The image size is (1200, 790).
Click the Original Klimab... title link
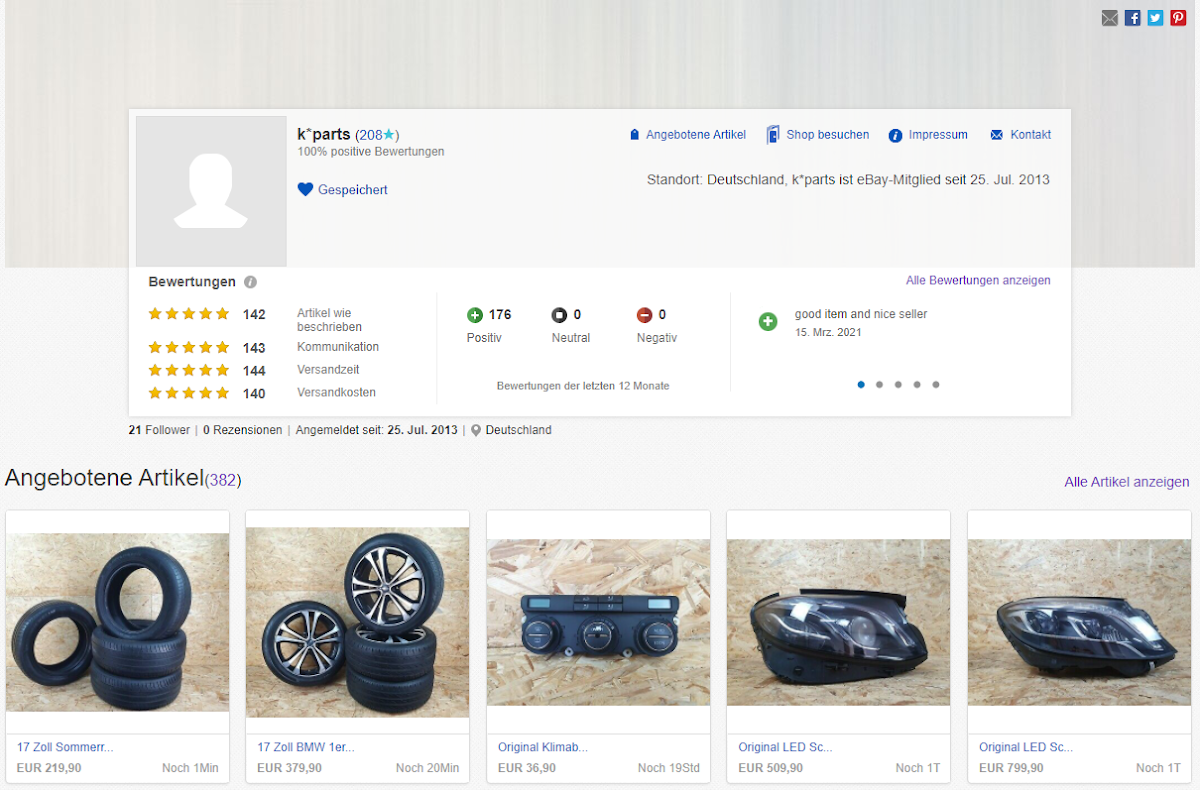pyautogui.click(x=543, y=747)
